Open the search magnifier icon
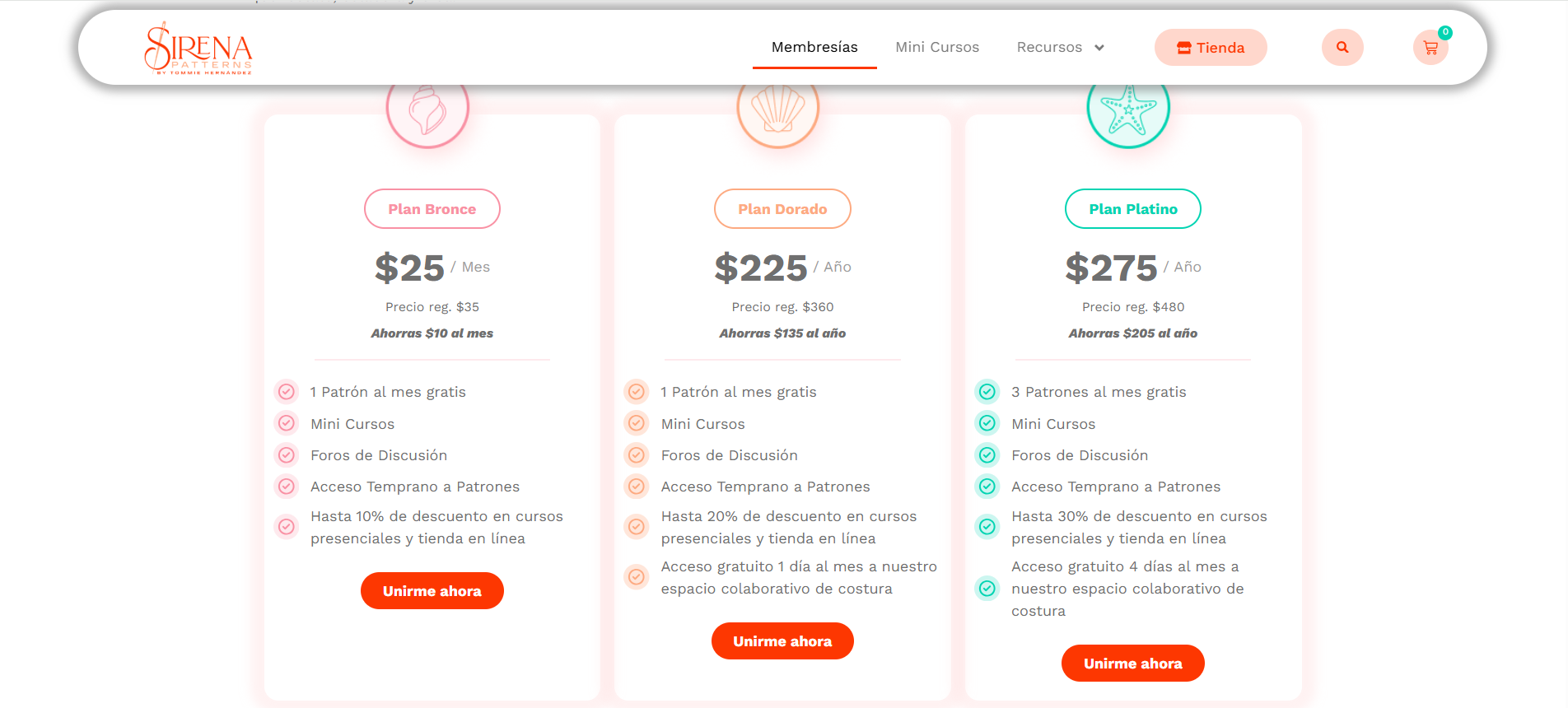The height and width of the screenshot is (708, 1568). click(x=1342, y=48)
